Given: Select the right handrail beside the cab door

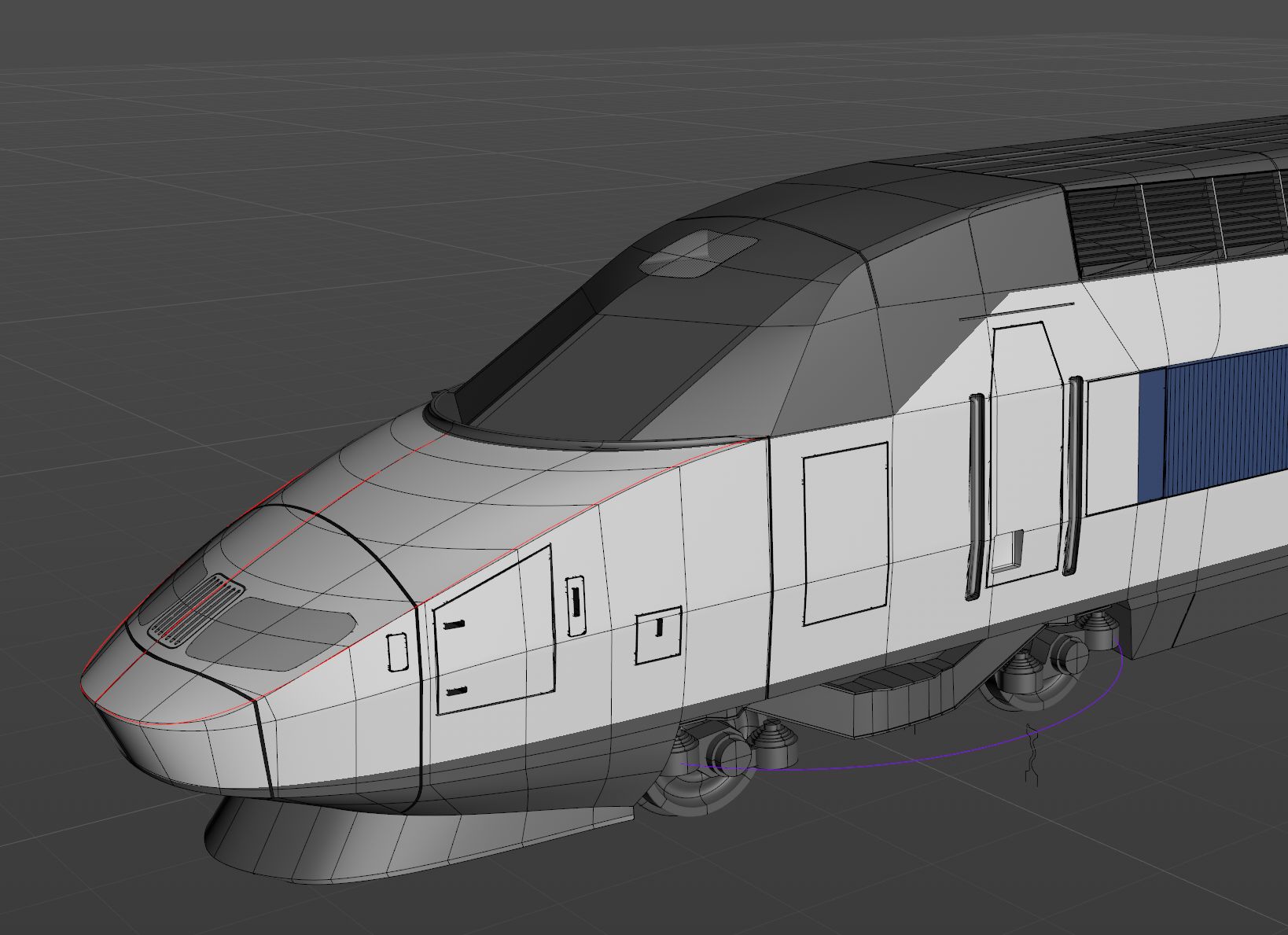Looking at the screenshot, I should 1073,476.
